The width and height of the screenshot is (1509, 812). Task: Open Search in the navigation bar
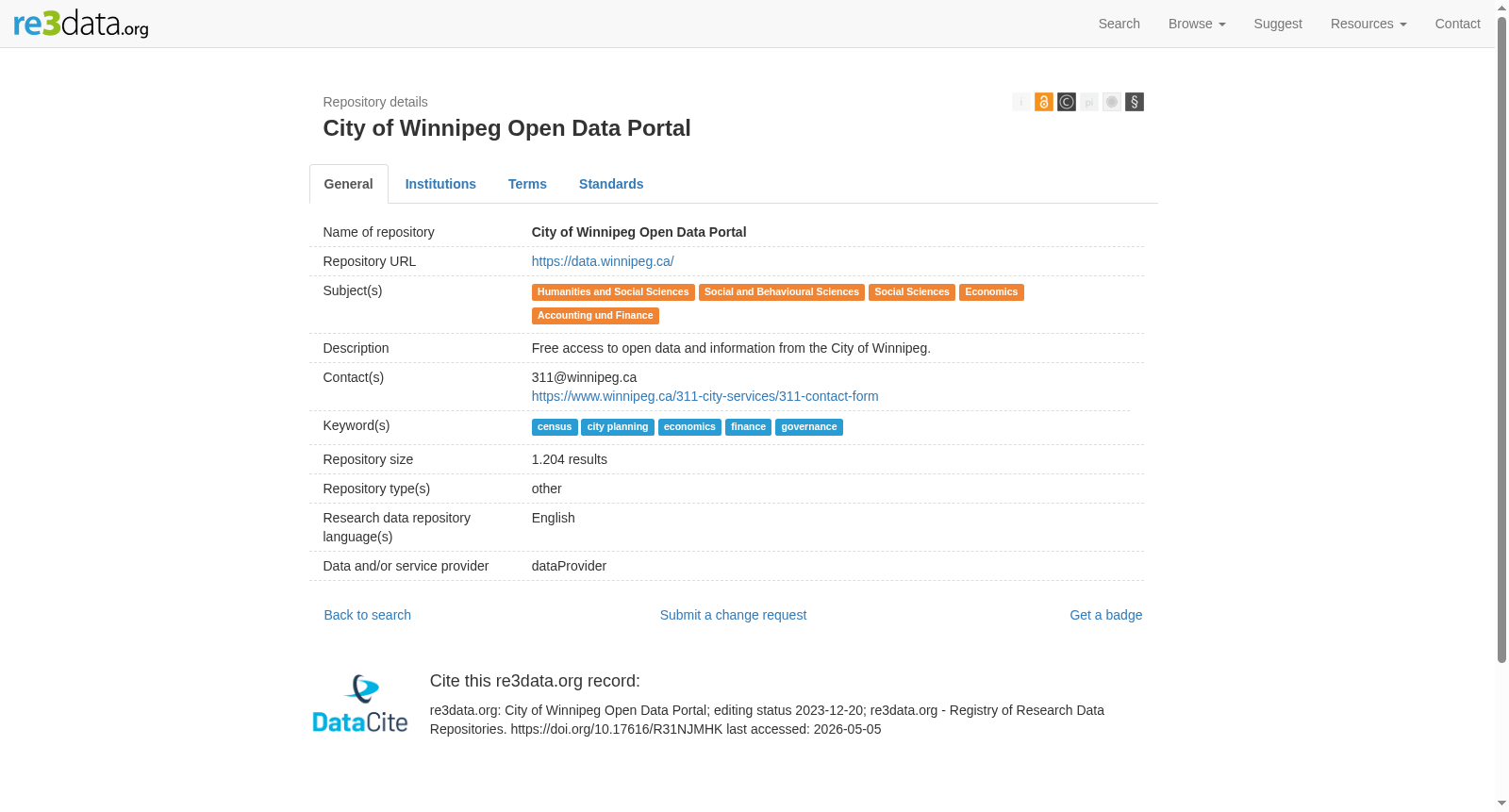pyautogui.click(x=1119, y=24)
